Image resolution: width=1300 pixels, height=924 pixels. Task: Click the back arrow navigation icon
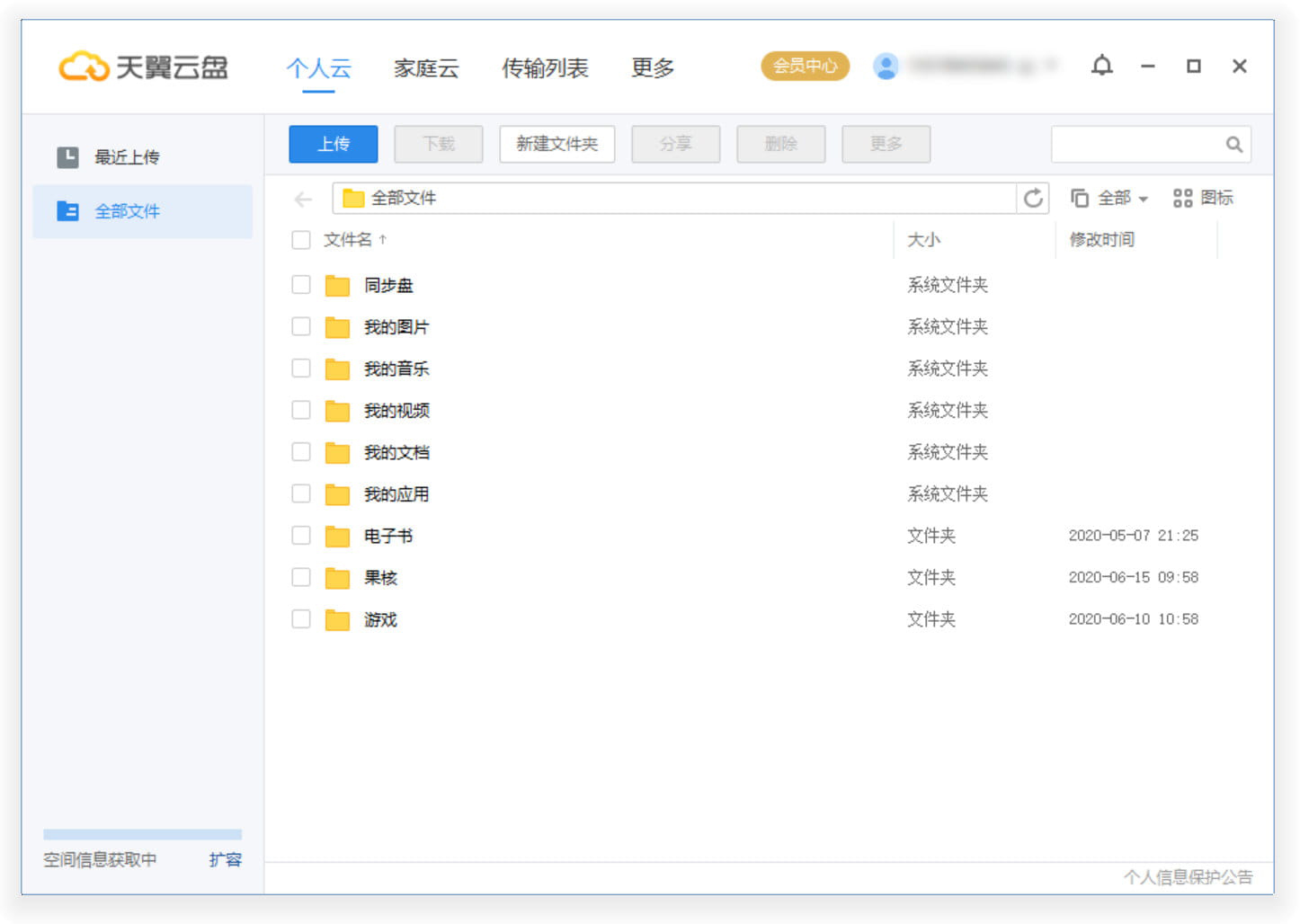click(303, 199)
